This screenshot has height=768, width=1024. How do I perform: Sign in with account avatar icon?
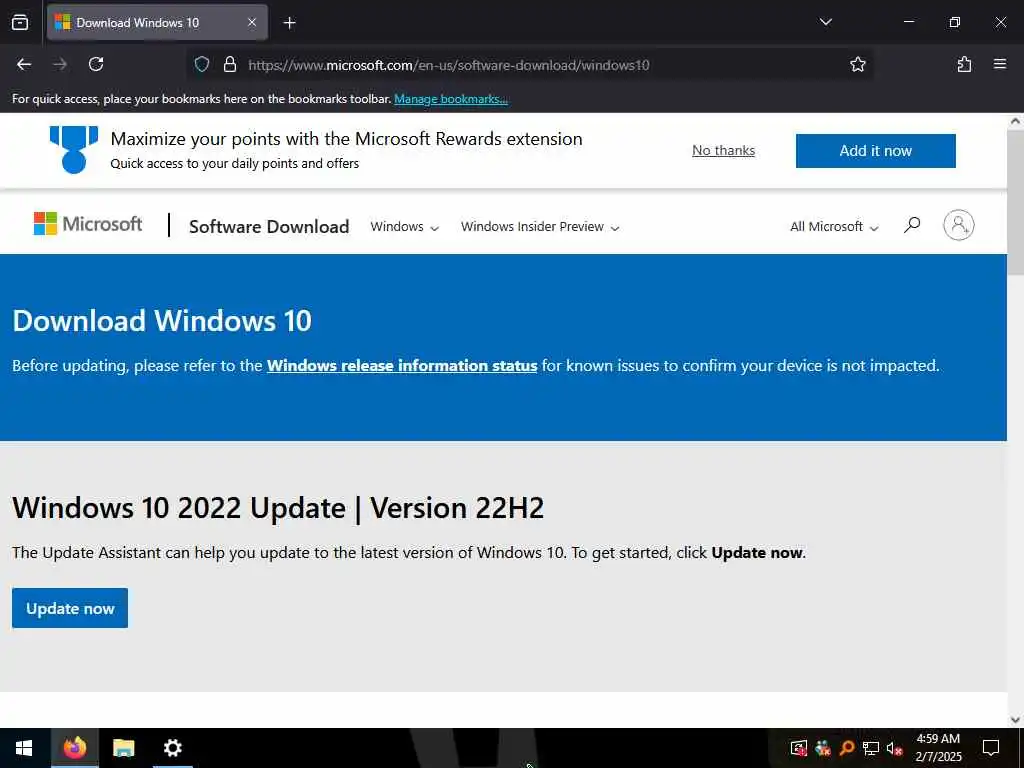pyautogui.click(x=958, y=225)
